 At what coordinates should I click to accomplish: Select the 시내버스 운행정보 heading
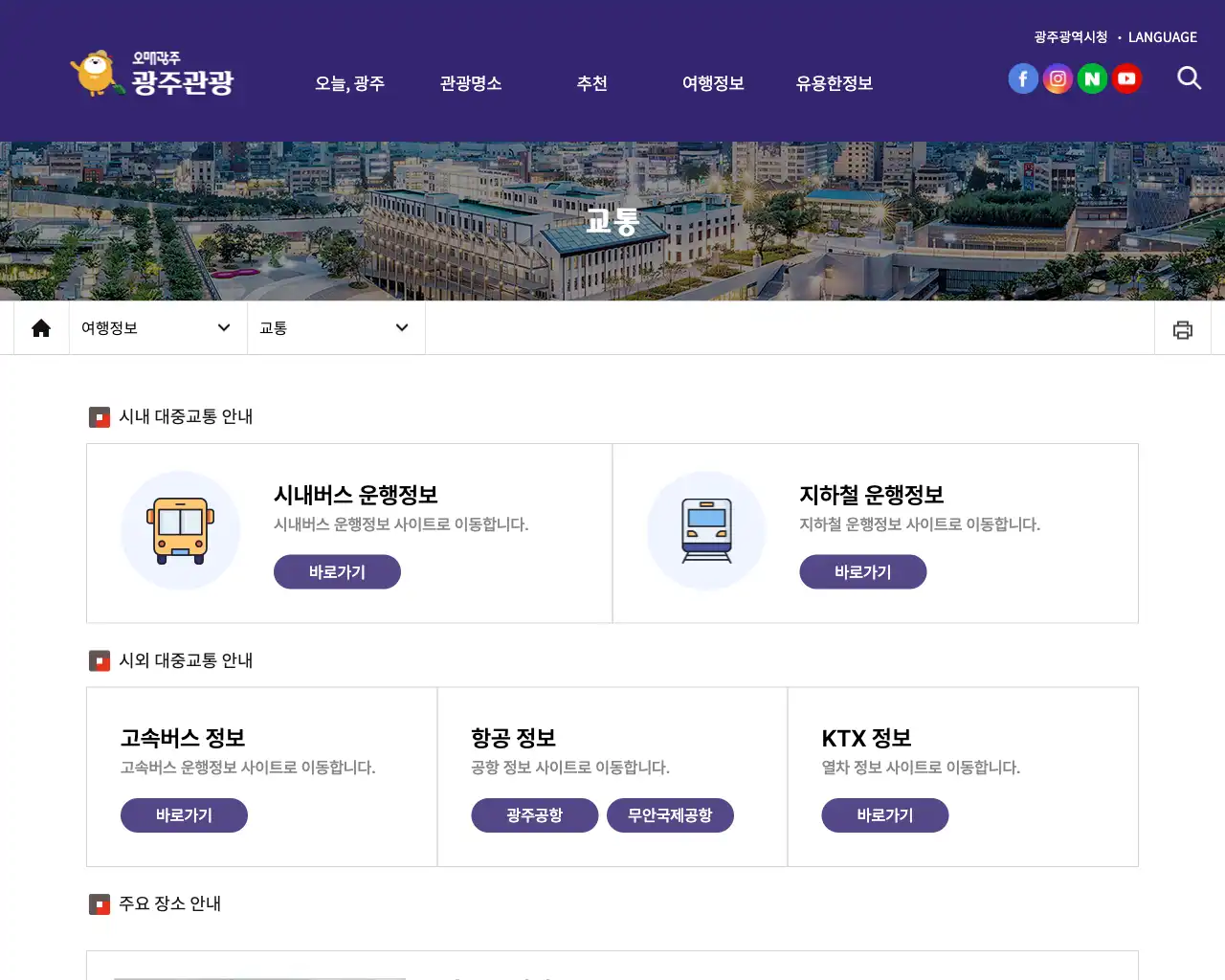356,495
